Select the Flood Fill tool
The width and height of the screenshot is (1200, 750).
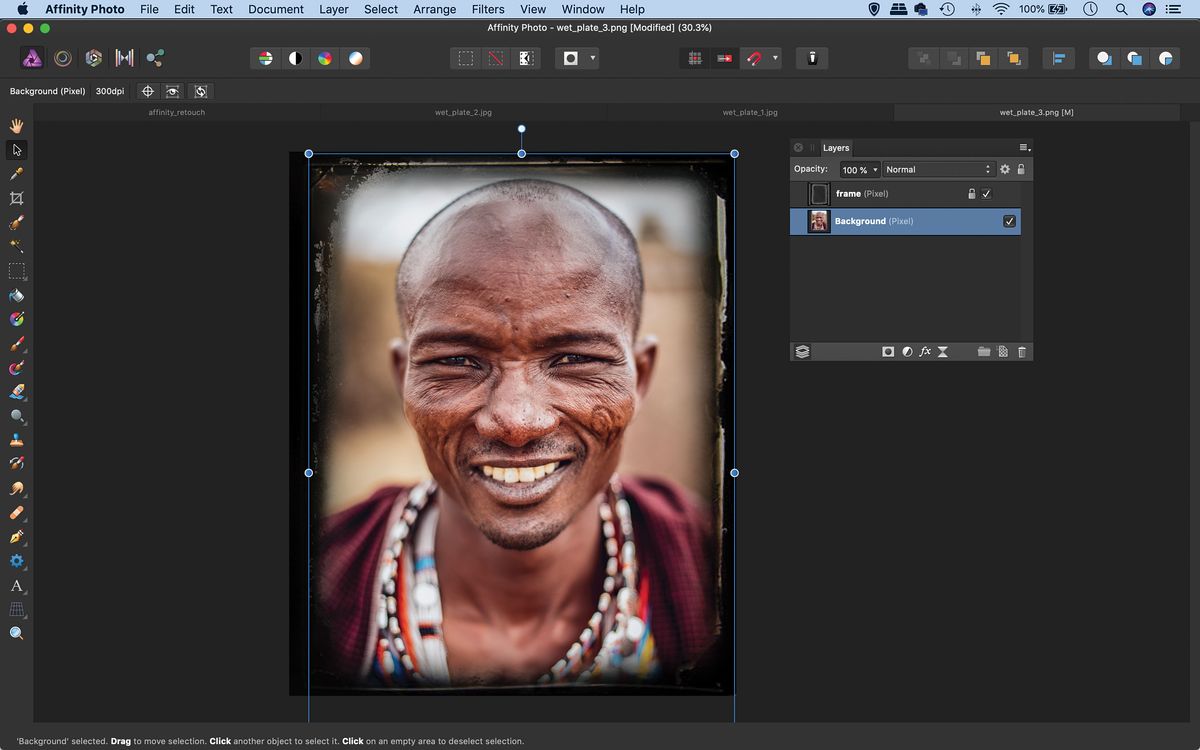click(x=16, y=295)
